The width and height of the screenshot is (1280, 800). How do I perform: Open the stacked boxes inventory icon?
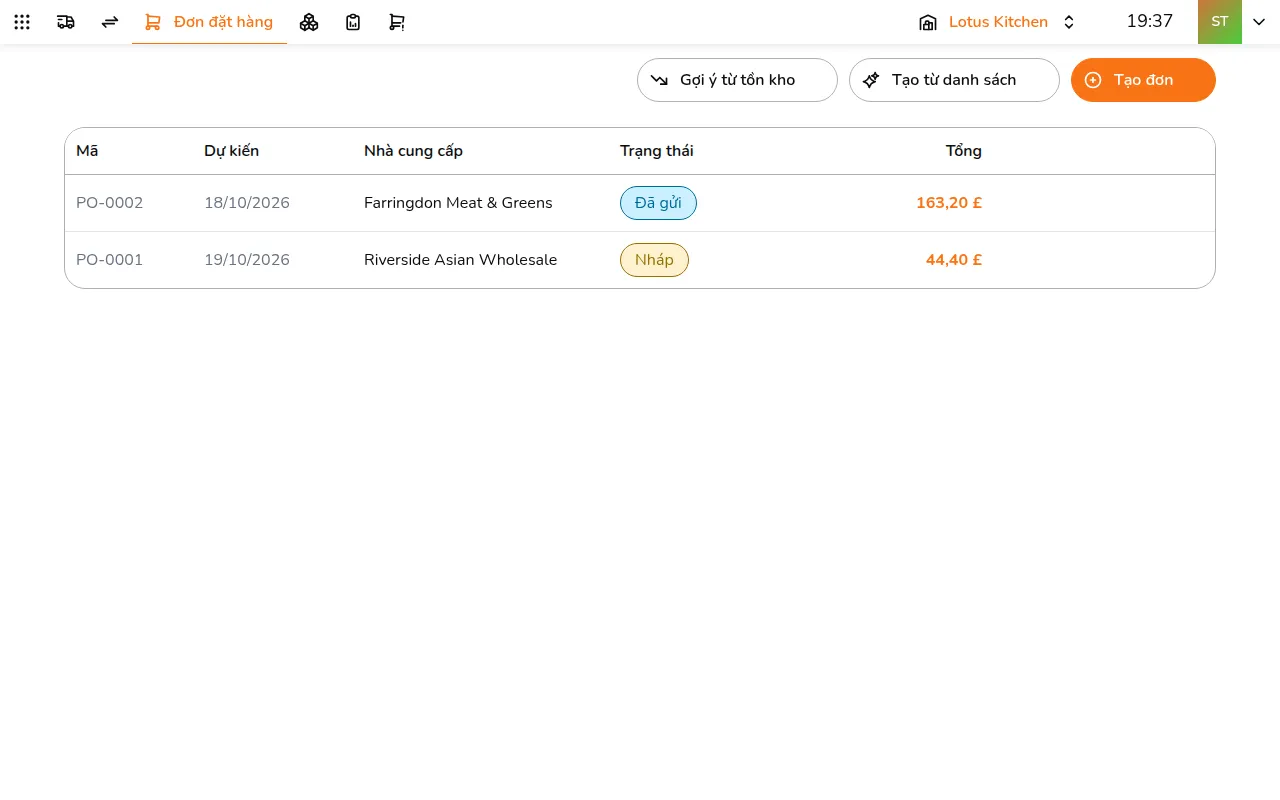tap(309, 22)
